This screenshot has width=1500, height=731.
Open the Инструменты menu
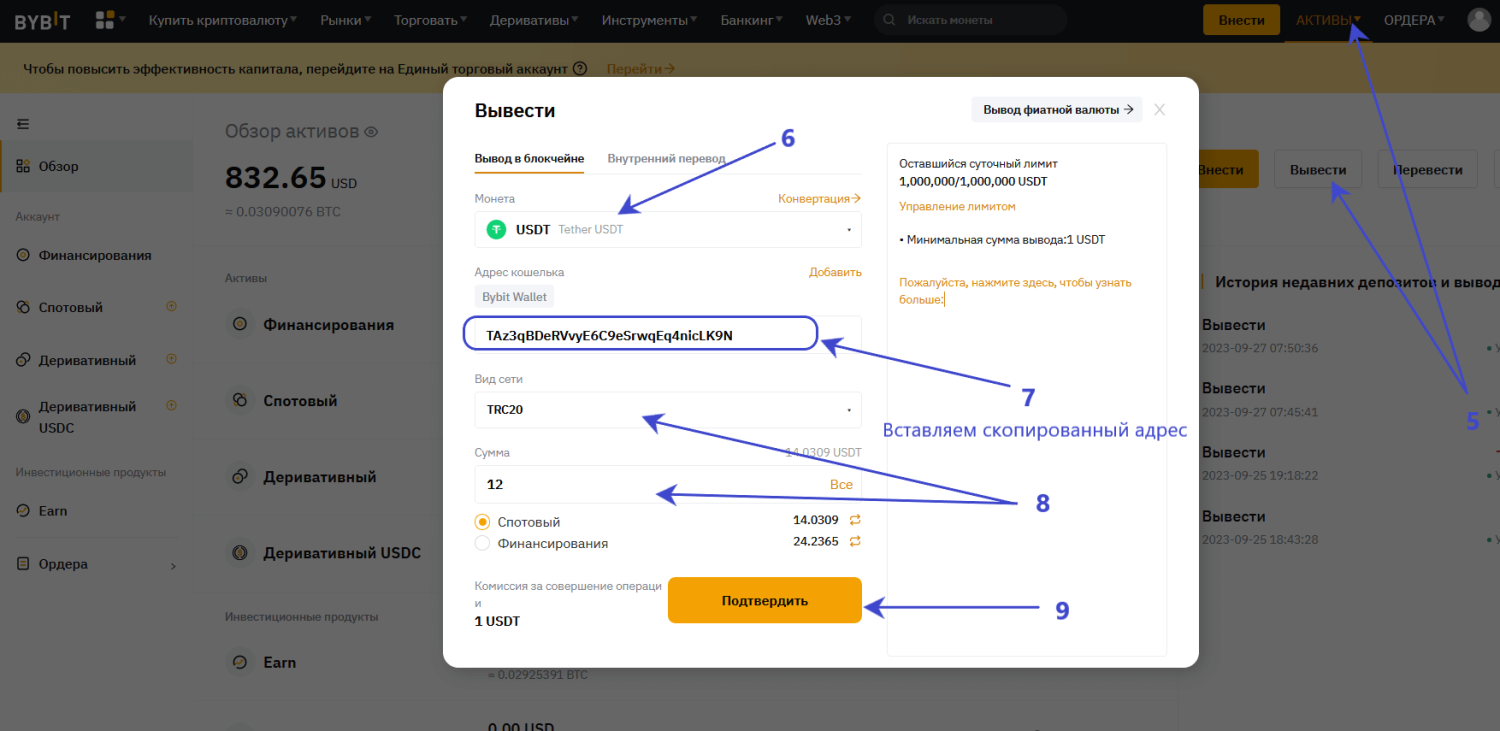click(x=651, y=20)
